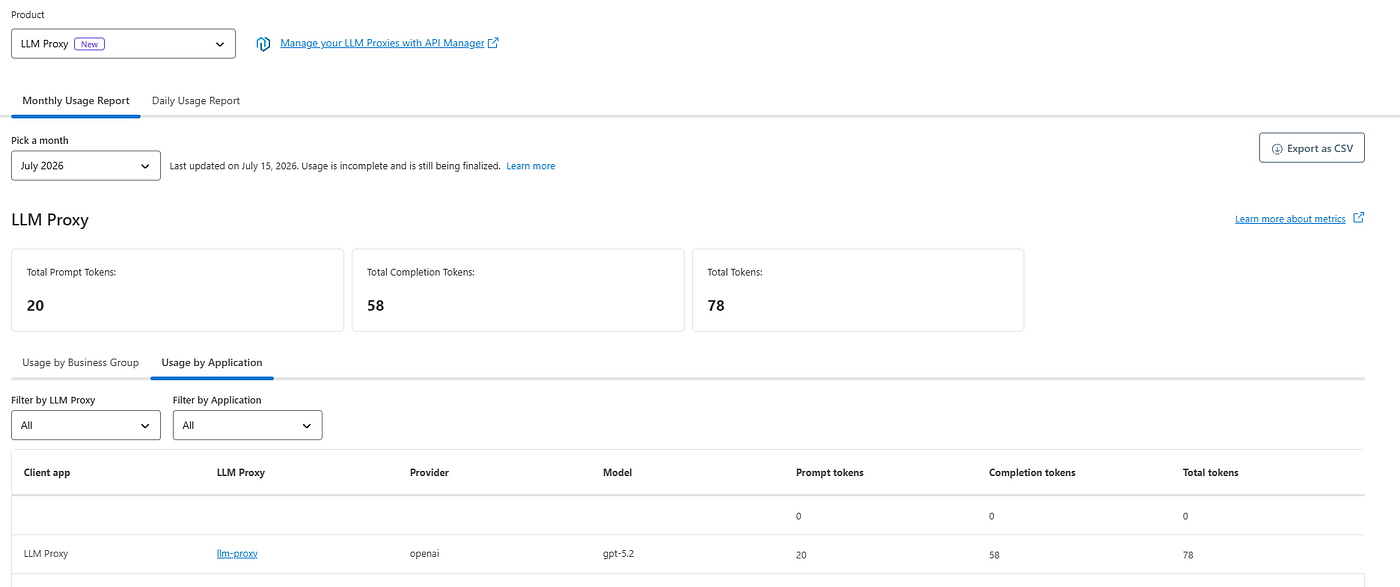Click the LLM Proxy client app cell

tap(46, 553)
